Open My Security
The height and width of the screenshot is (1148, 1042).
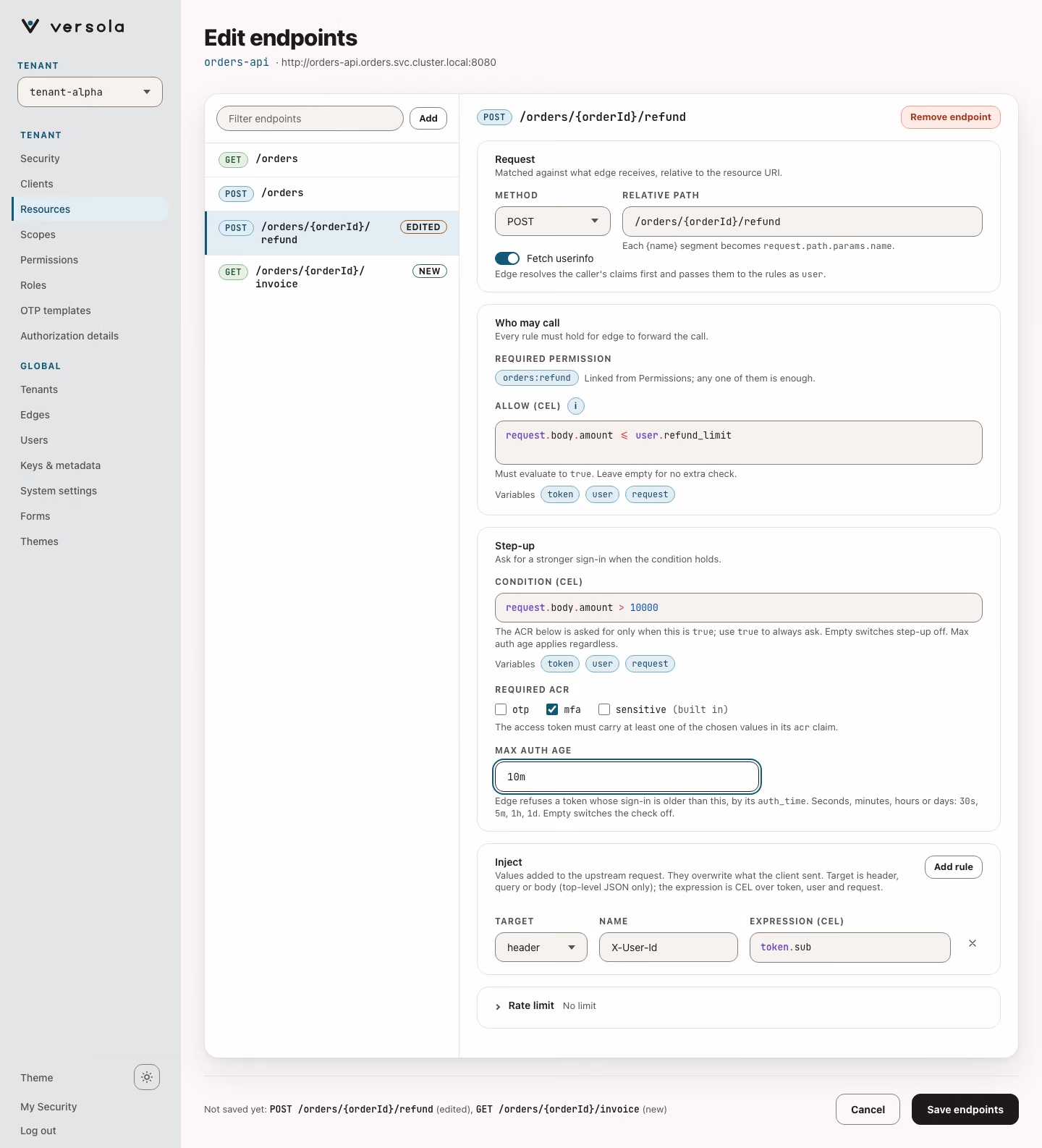pos(48,1107)
